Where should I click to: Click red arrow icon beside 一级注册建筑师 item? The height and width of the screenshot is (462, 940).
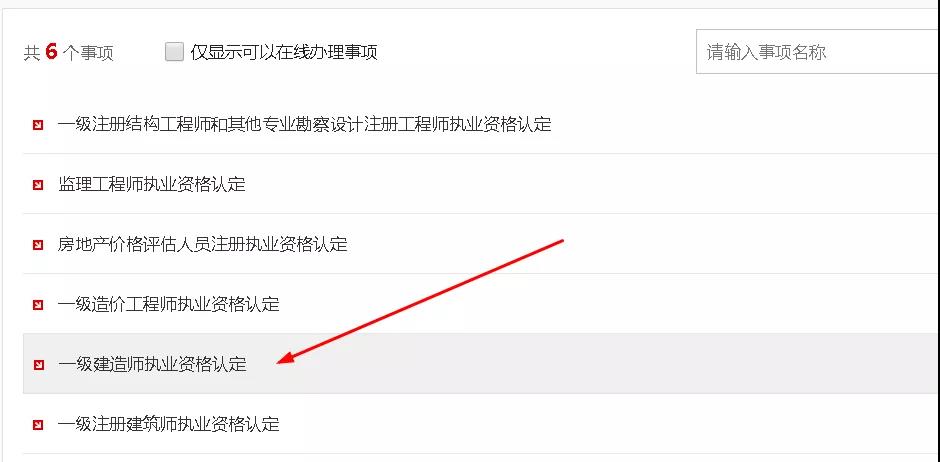38,425
